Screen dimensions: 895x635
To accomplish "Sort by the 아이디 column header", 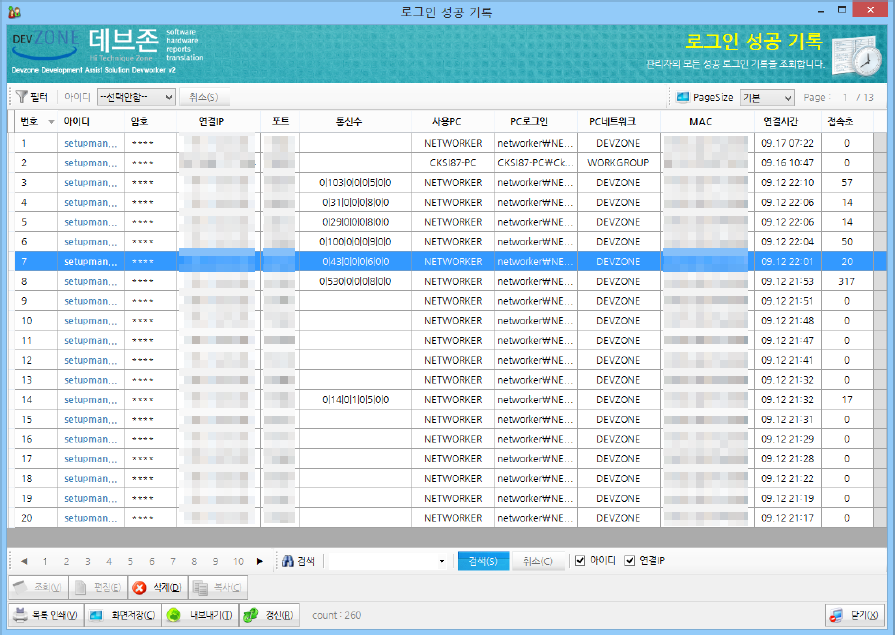I will (x=91, y=122).
